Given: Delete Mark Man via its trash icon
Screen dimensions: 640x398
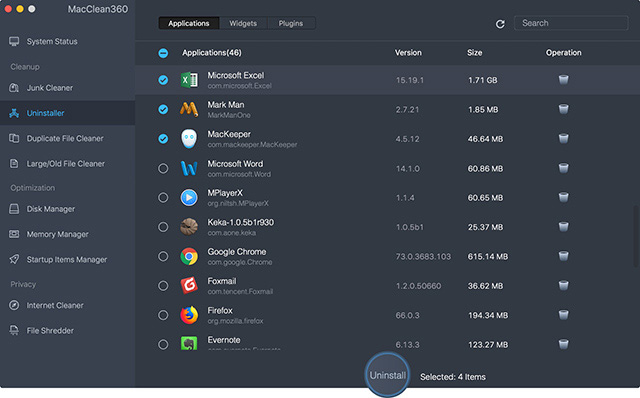Looking at the screenshot, I should click(x=563, y=109).
